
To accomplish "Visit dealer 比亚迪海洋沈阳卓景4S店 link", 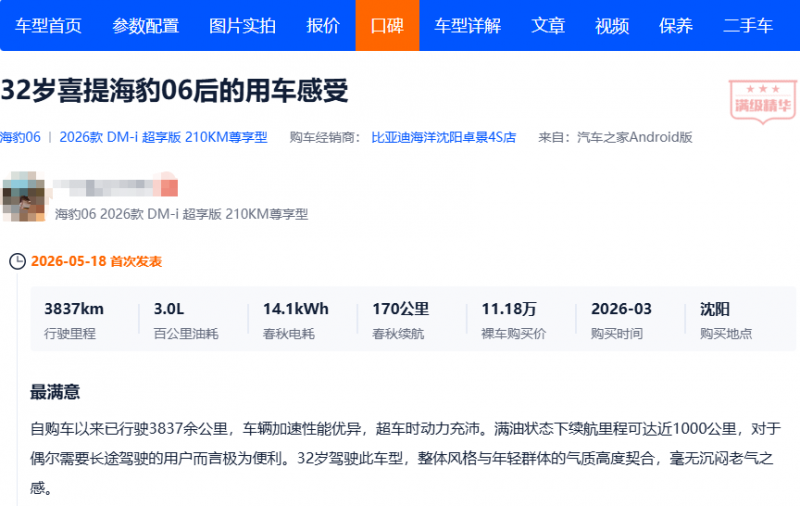I will pos(443,137).
